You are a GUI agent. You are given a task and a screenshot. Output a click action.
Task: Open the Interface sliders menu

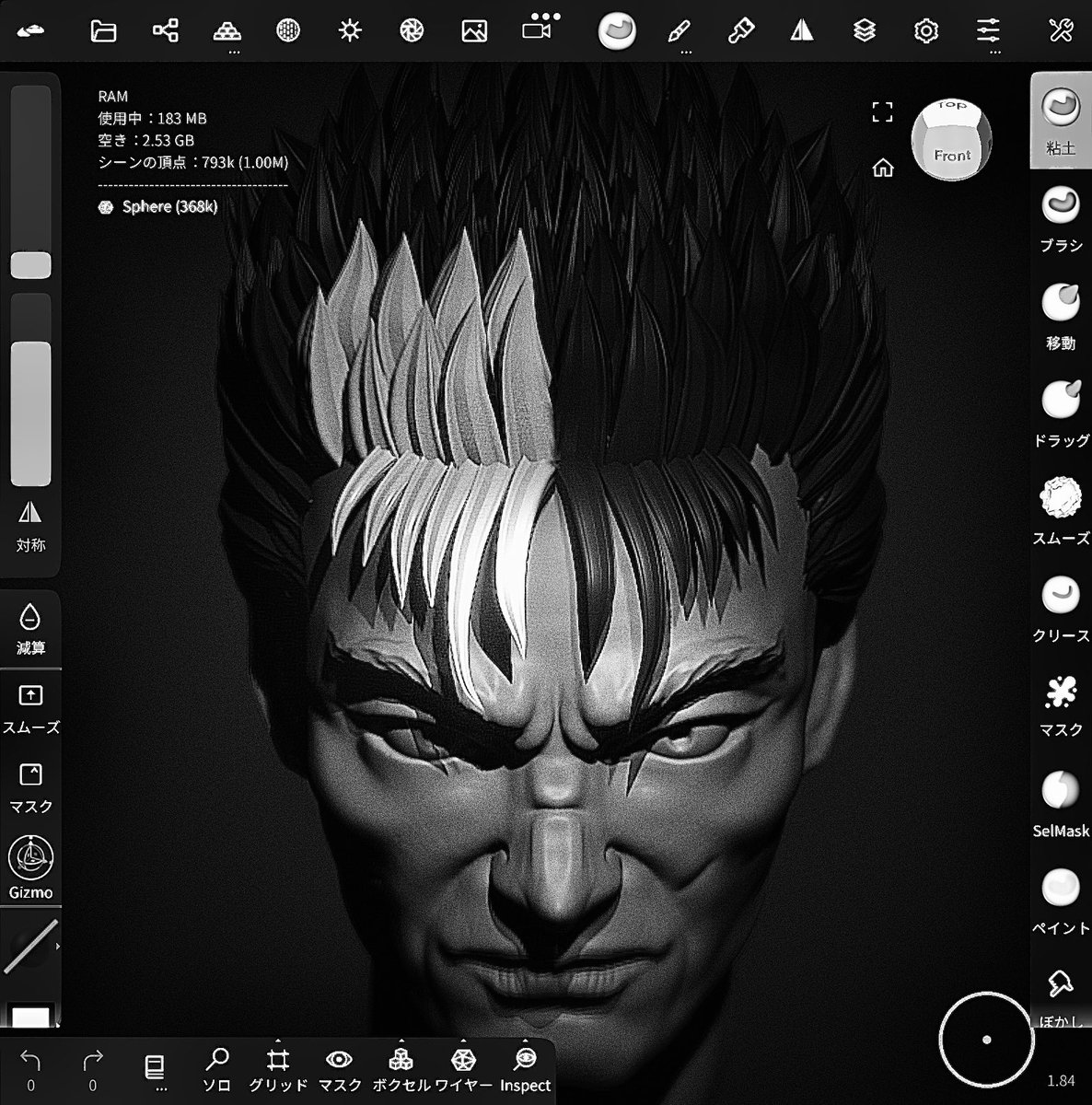[x=988, y=31]
